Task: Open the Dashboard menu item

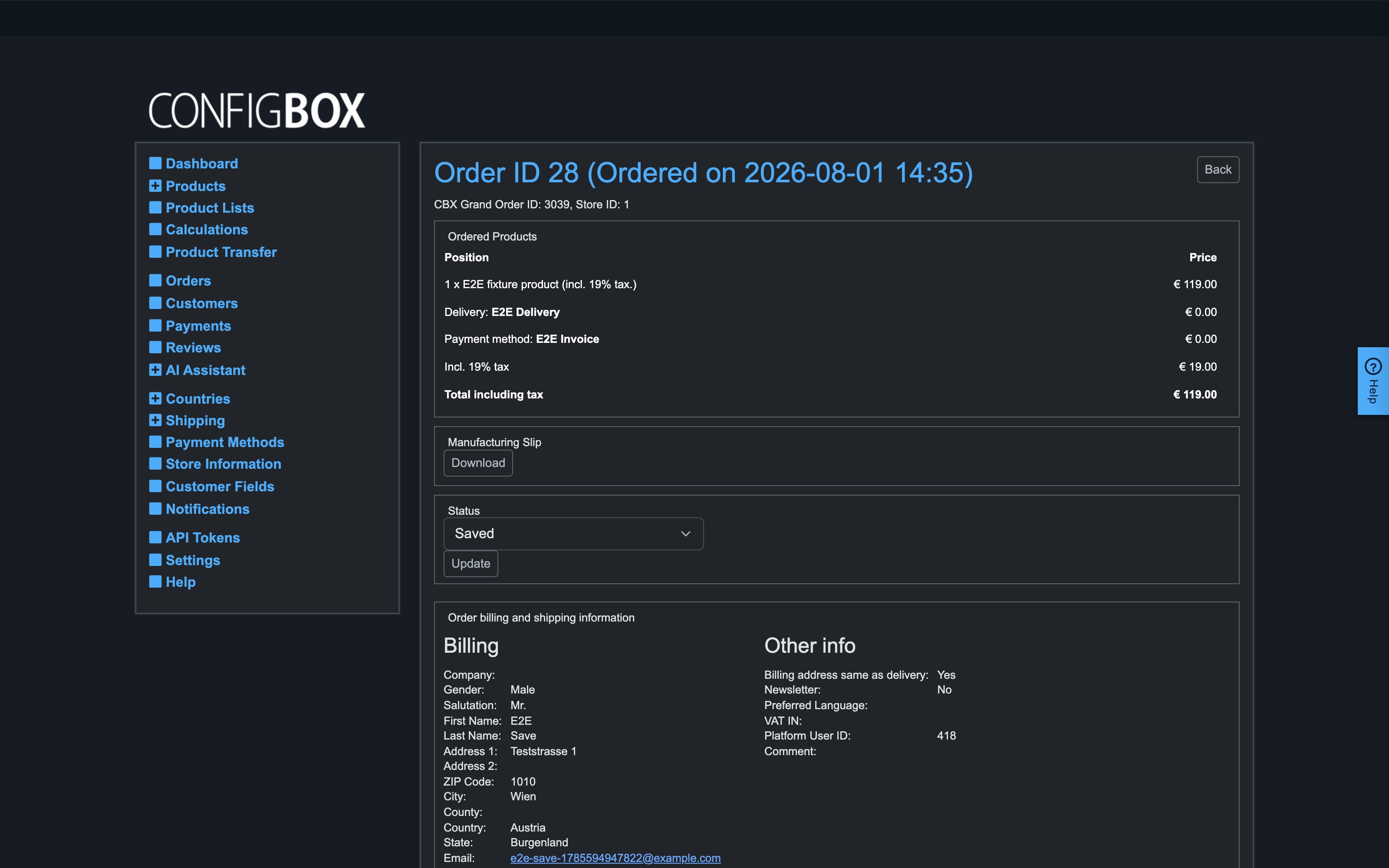Action: [x=201, y=164]
